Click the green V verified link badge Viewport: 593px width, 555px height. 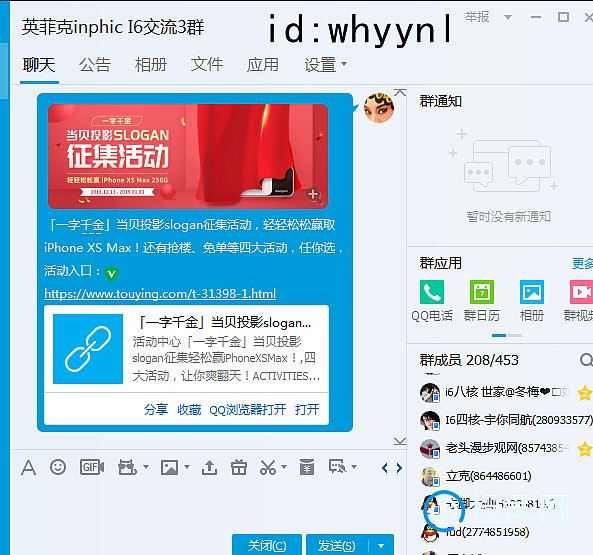(x=111, y=273)
